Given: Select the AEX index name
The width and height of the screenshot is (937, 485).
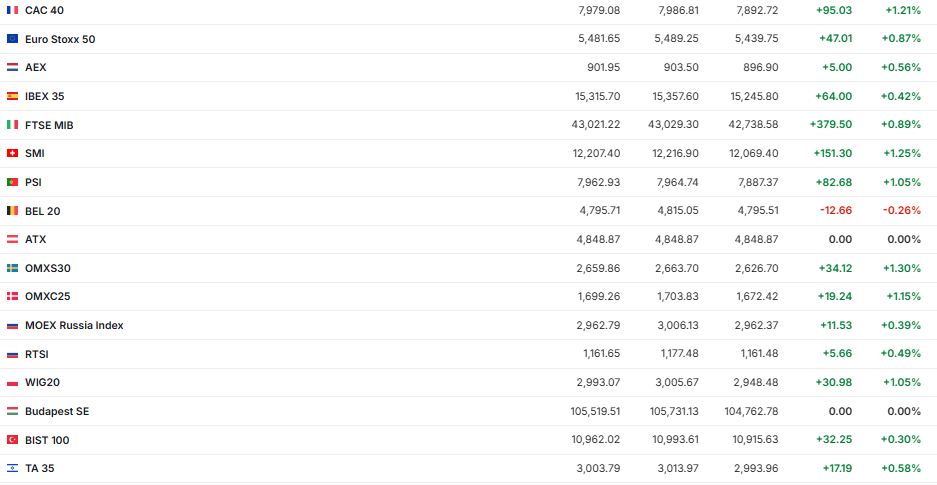Looking at the screenshot, I should (36, 67).
